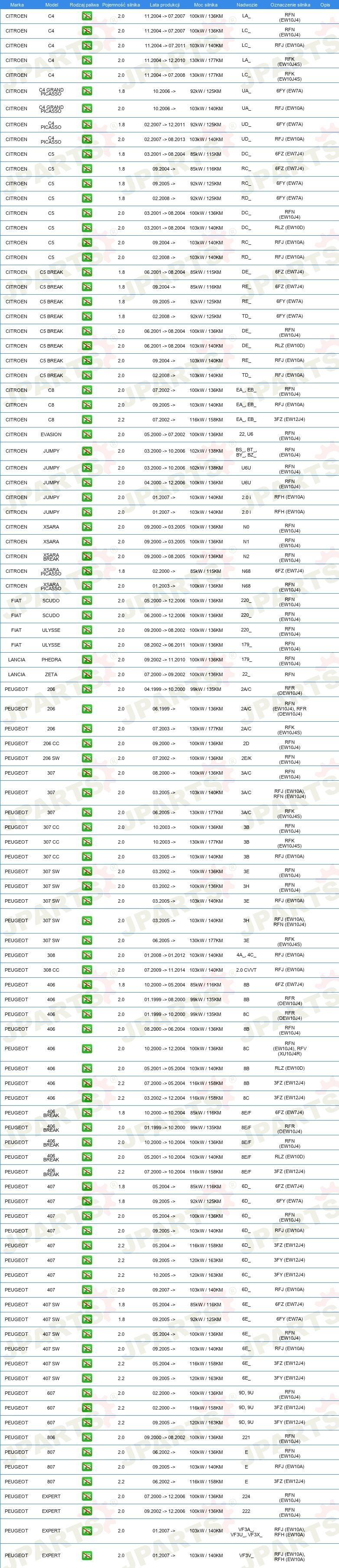Click the Pb fuel icon in the Citroen Evasion row
The image size is (339, 1568).
87,434
